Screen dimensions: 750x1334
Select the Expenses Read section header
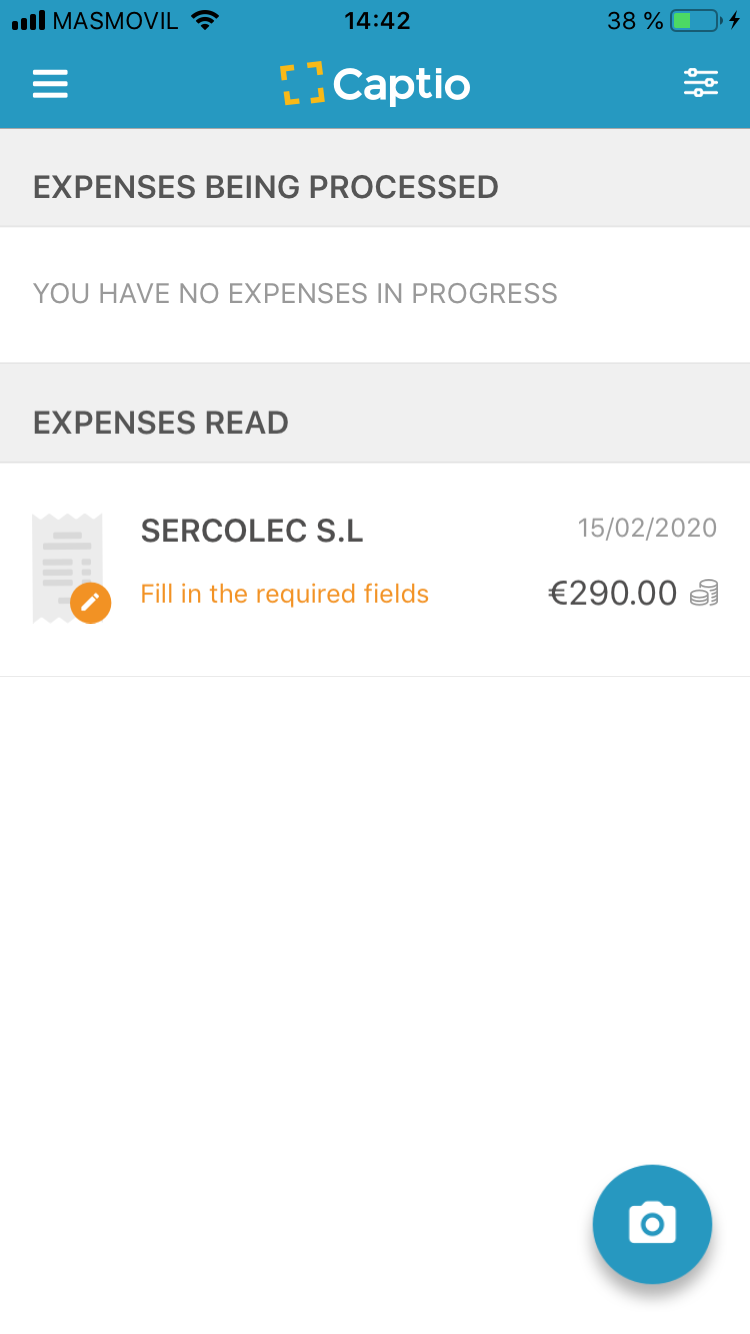click(161, 423)
